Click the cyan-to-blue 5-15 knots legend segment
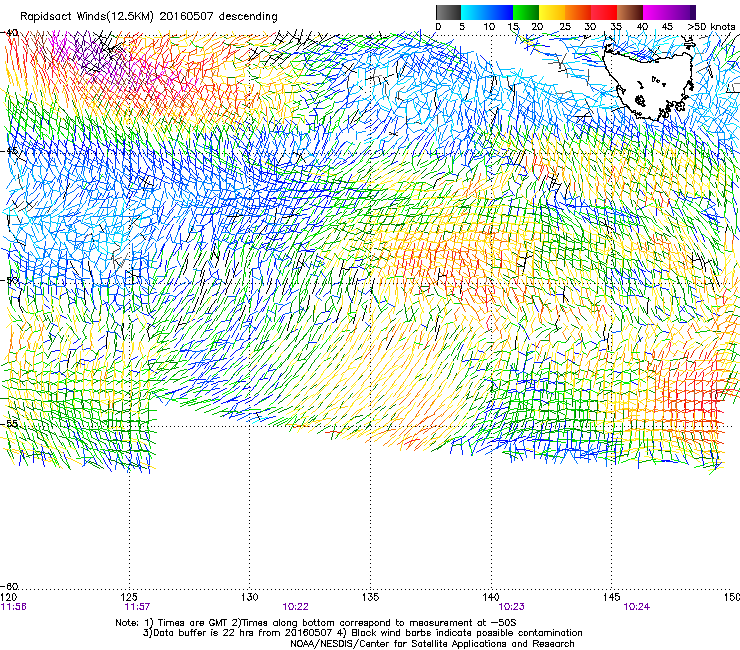The image size is (740, 650). pyautogui.click(x=487, y=12)
